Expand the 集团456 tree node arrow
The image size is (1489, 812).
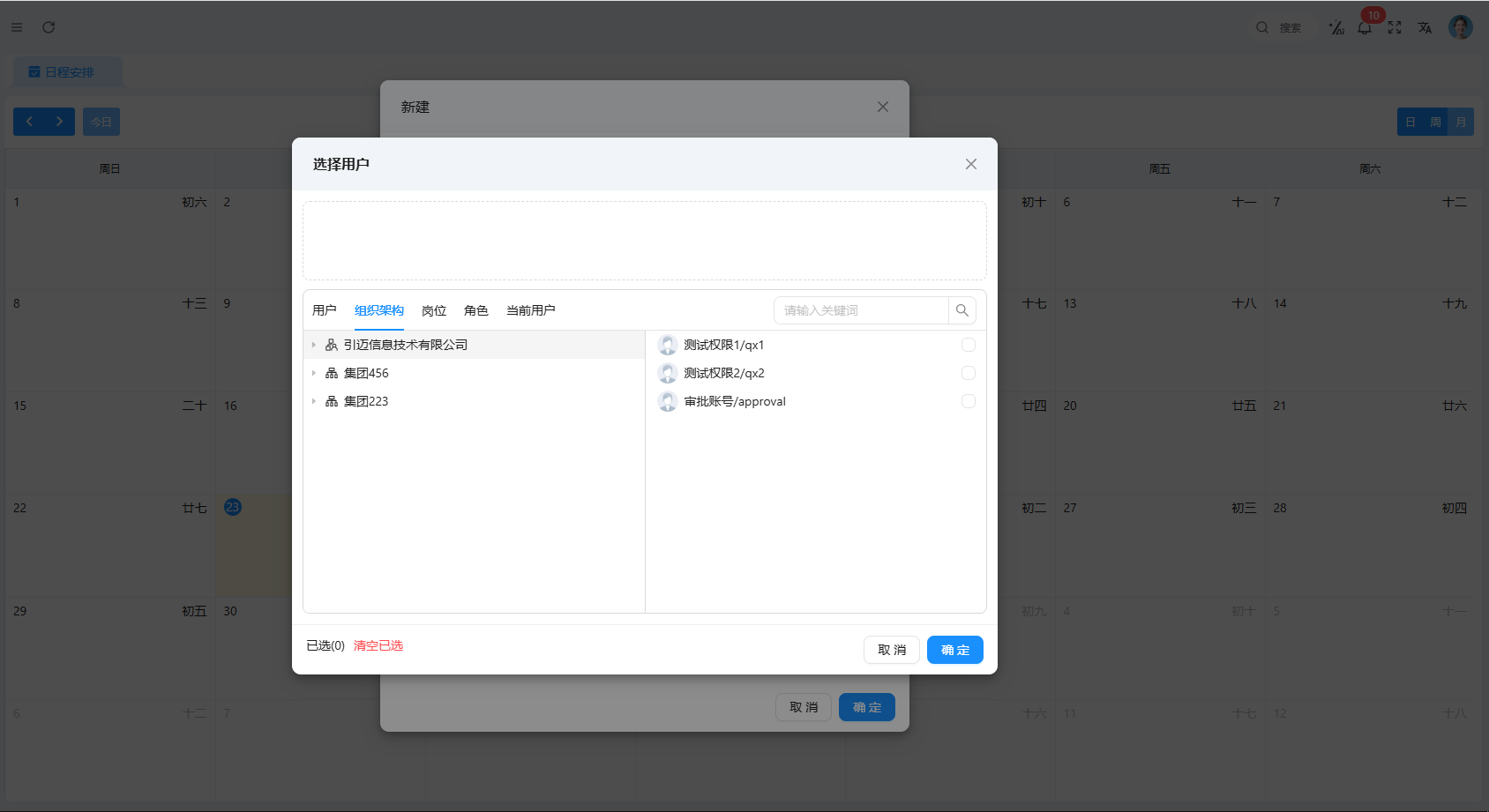click(313, 373)
